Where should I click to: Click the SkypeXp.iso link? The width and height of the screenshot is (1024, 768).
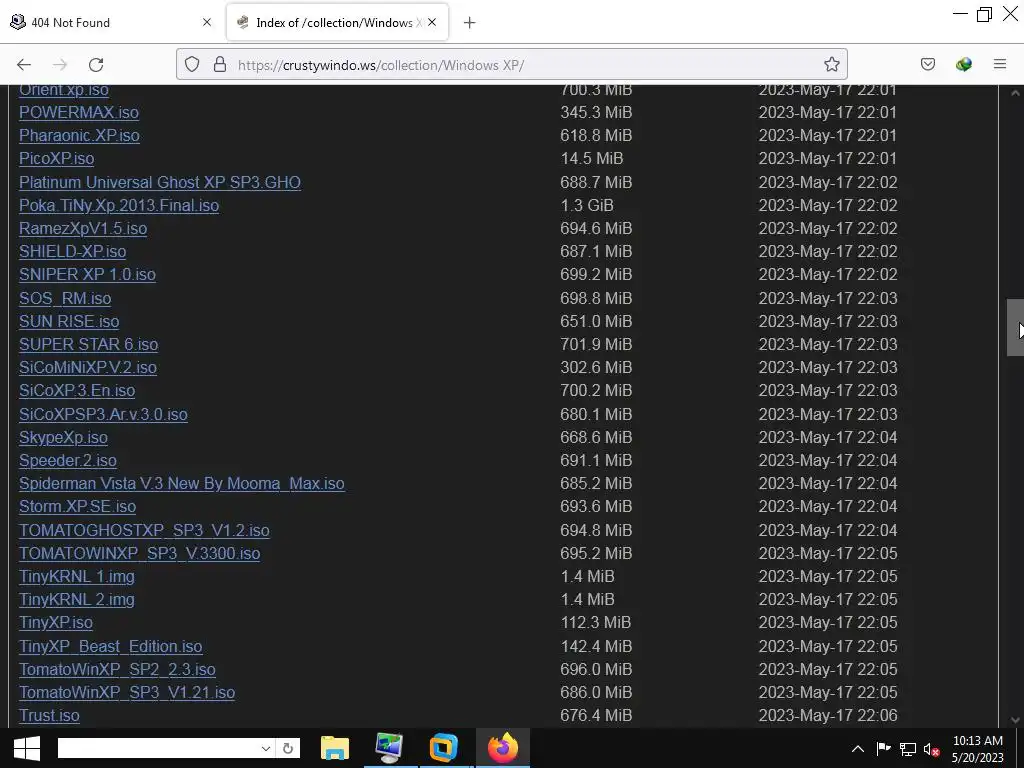click(63, 438)
